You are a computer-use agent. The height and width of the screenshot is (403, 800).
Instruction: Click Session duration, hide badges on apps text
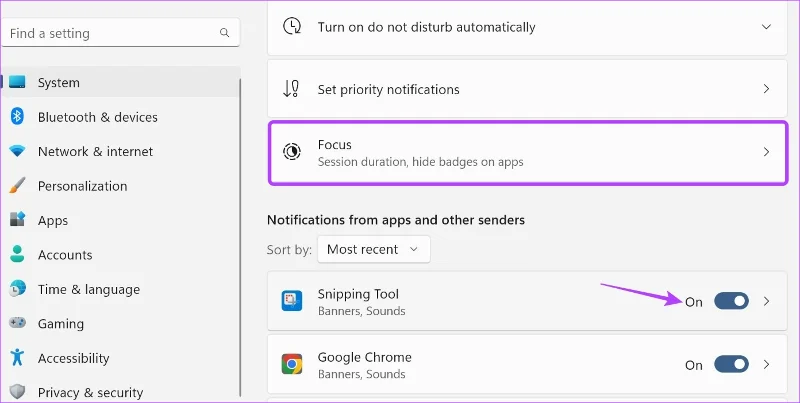pyautogui.click(x=420, y=162)
